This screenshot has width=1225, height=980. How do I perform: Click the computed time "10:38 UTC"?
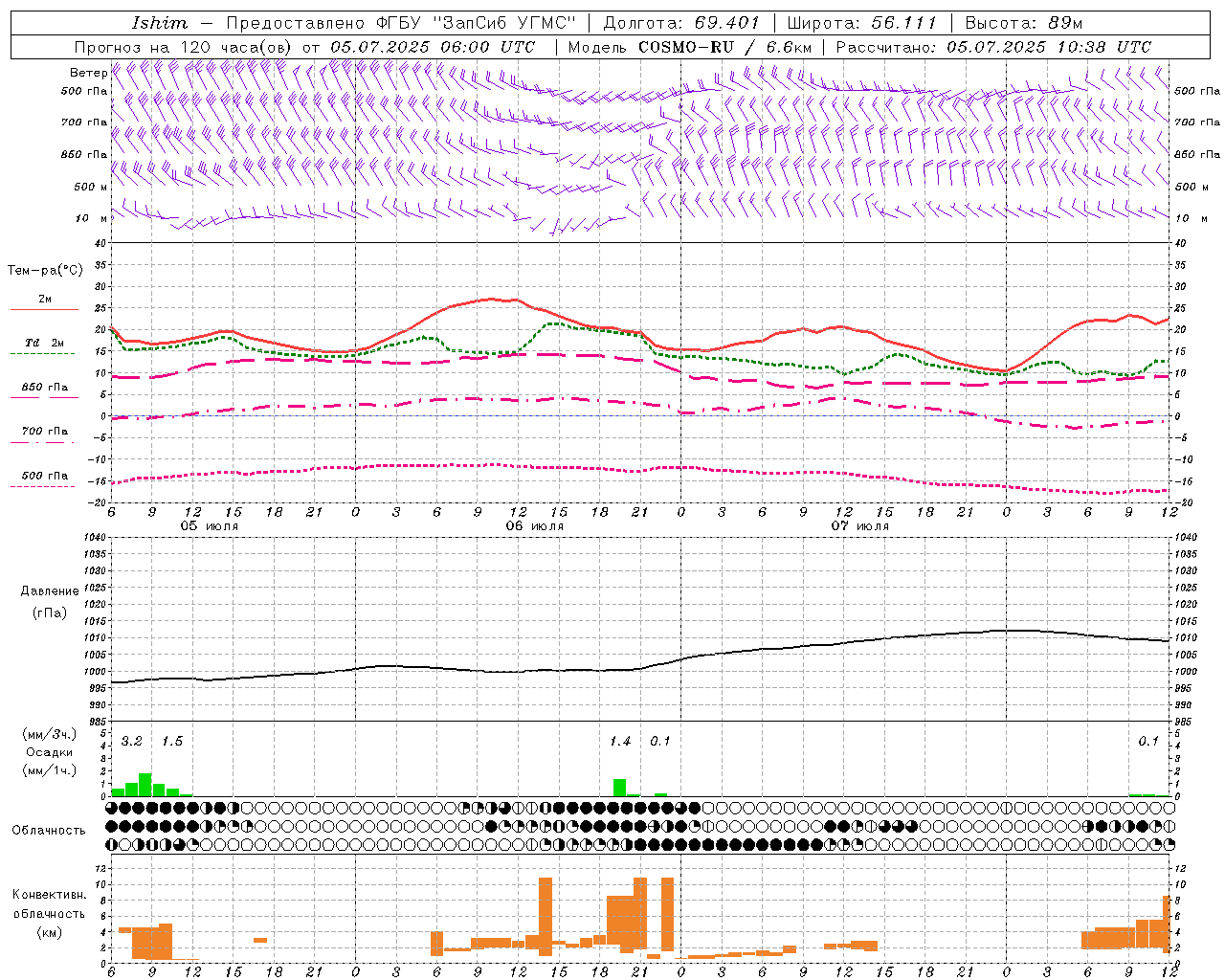[1105, 47]
